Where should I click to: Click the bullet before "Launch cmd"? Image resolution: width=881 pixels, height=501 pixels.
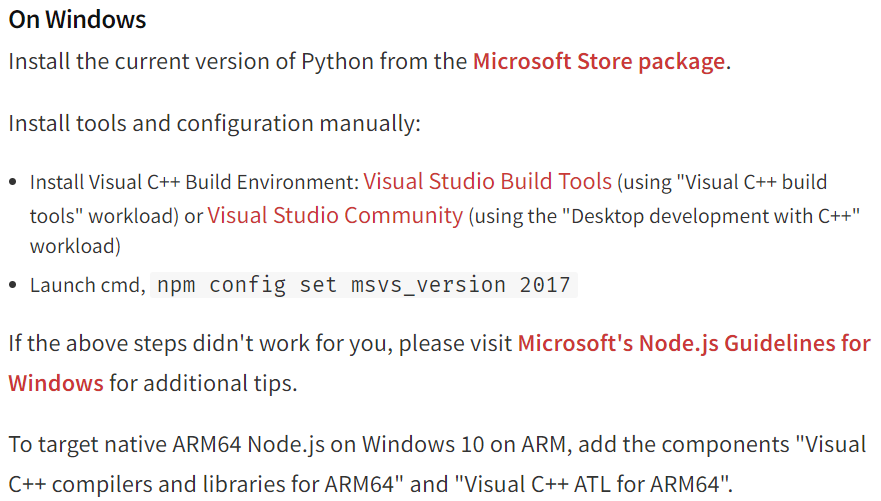click(13, 285)
